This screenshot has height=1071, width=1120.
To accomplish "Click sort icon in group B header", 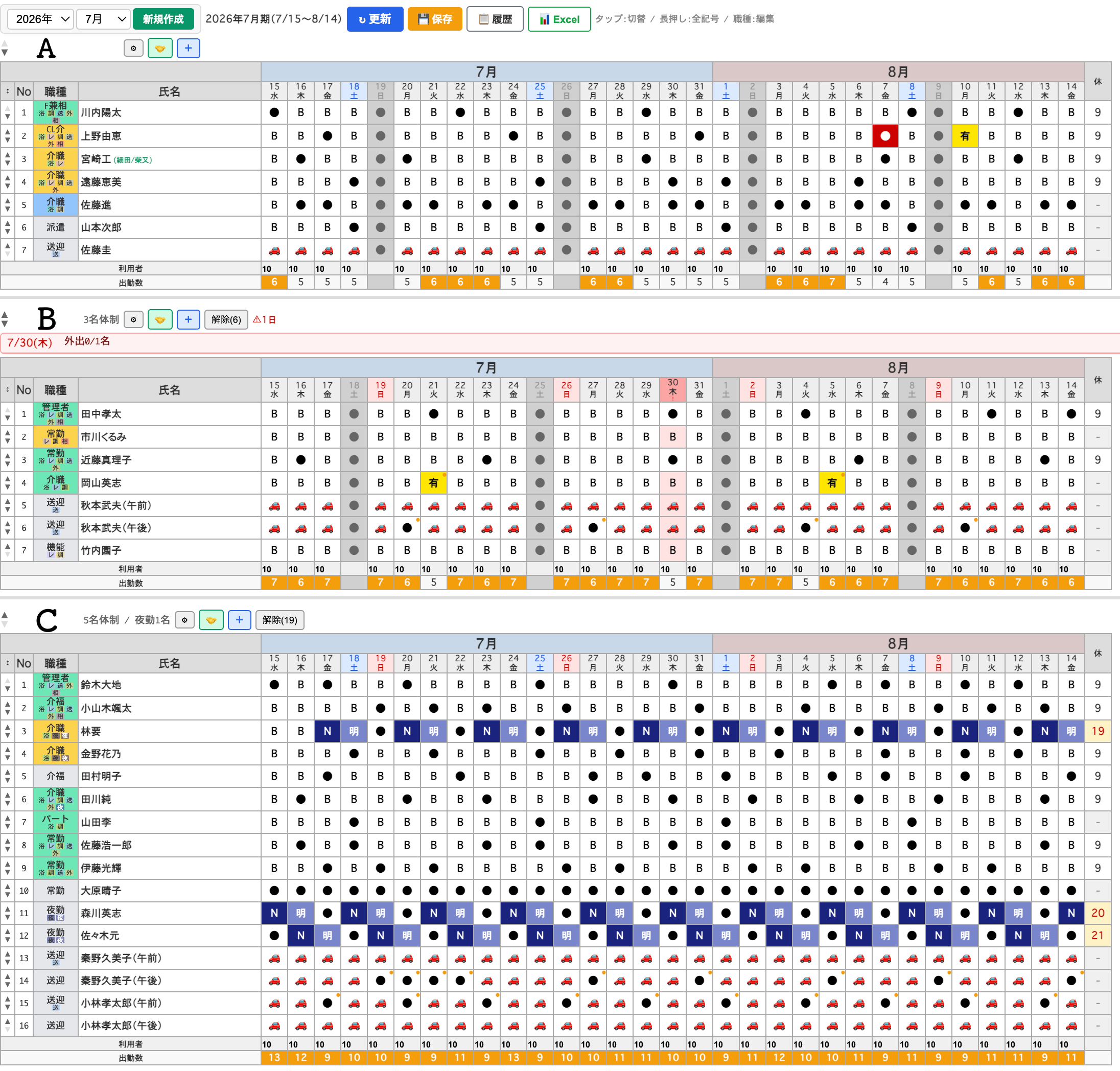I will coord(8,390).
